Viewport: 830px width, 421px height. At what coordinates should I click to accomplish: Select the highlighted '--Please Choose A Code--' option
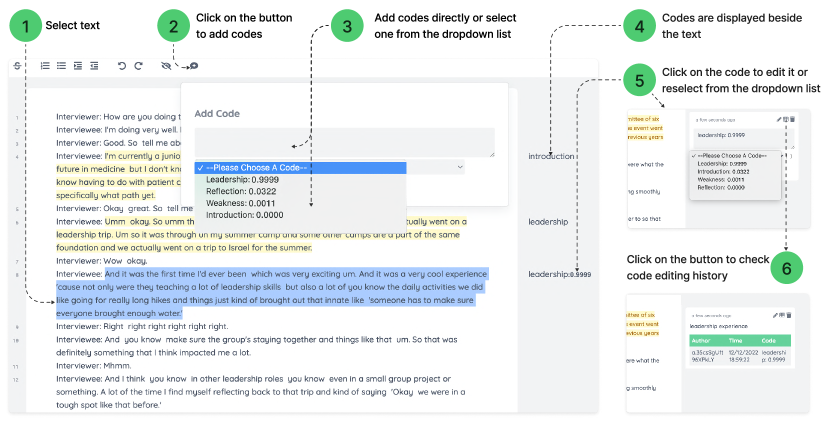(x=300, y=168)
